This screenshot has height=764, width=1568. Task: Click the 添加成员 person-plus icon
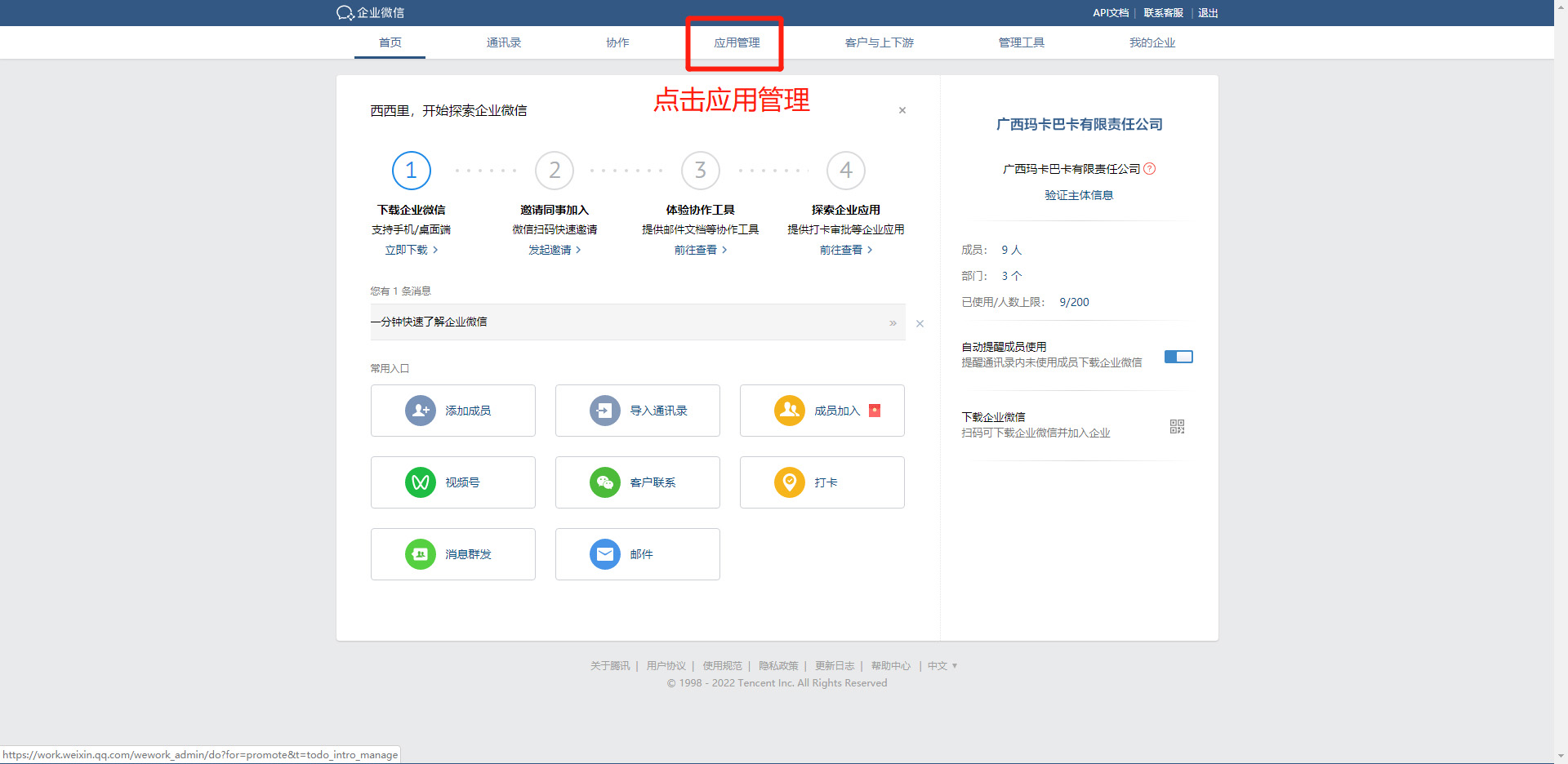pyautogui.click(x=421, y=411)
